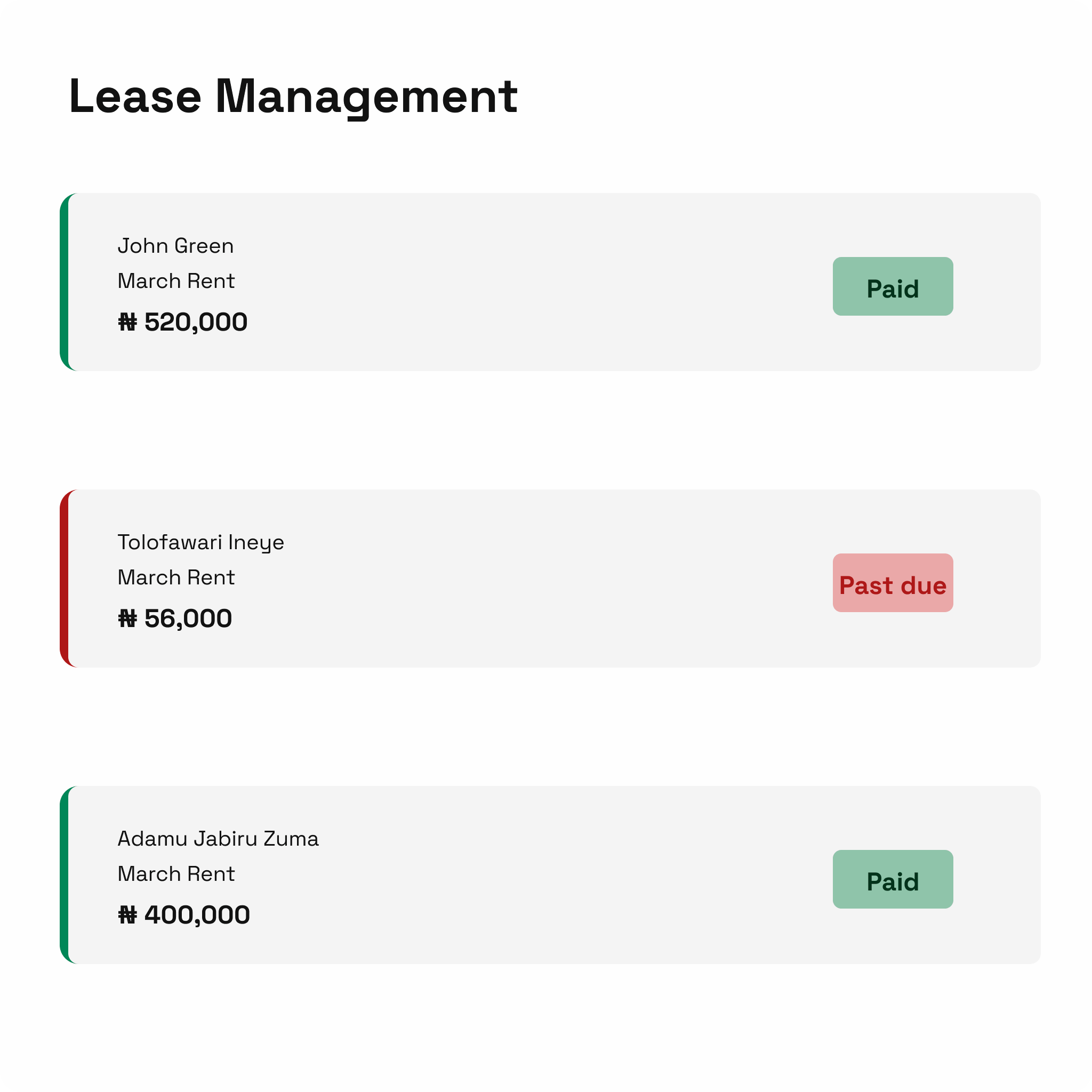The image size is (1092, 1092).
Task: Click the green accent bar on John Green's card
Action: coord(65,282)
